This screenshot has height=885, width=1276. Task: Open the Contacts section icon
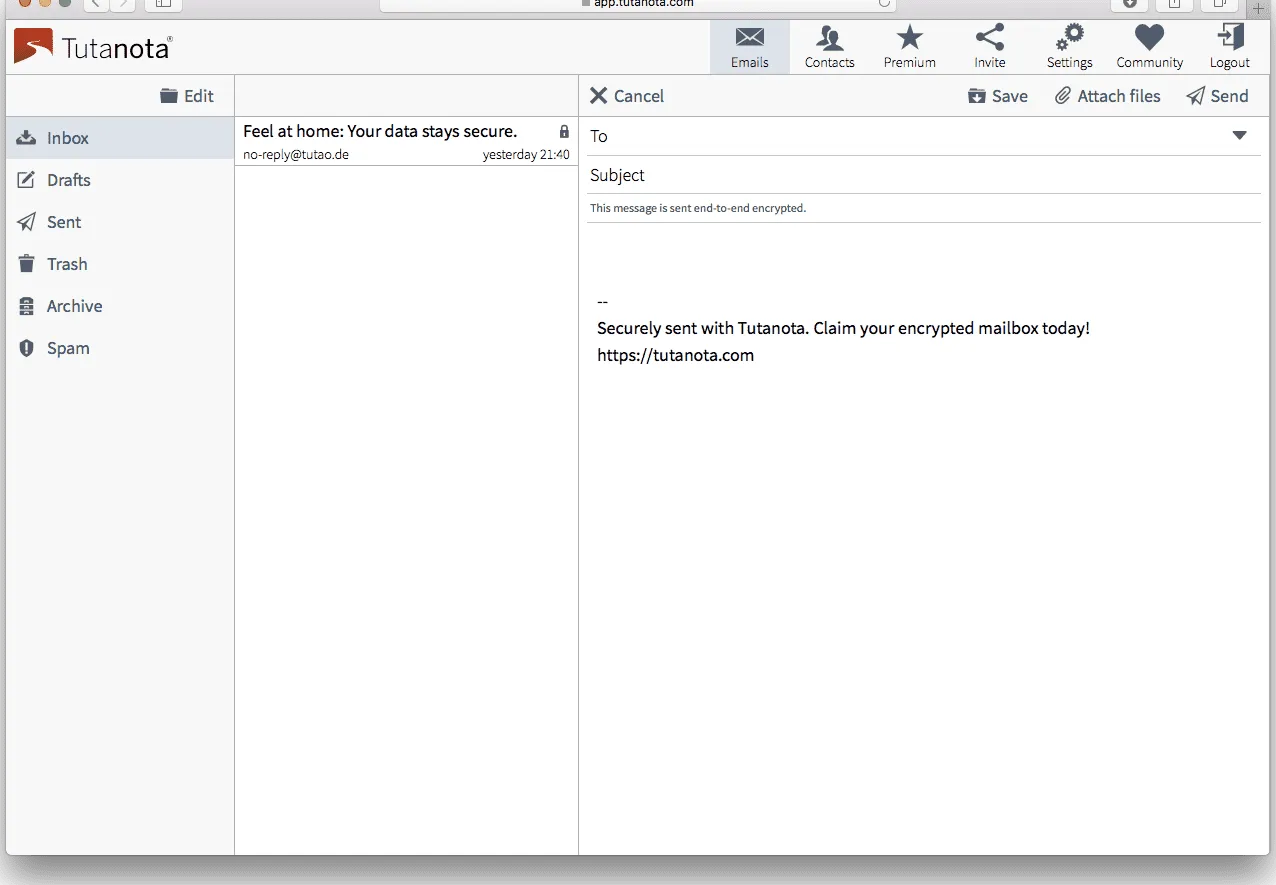(829, 40)
